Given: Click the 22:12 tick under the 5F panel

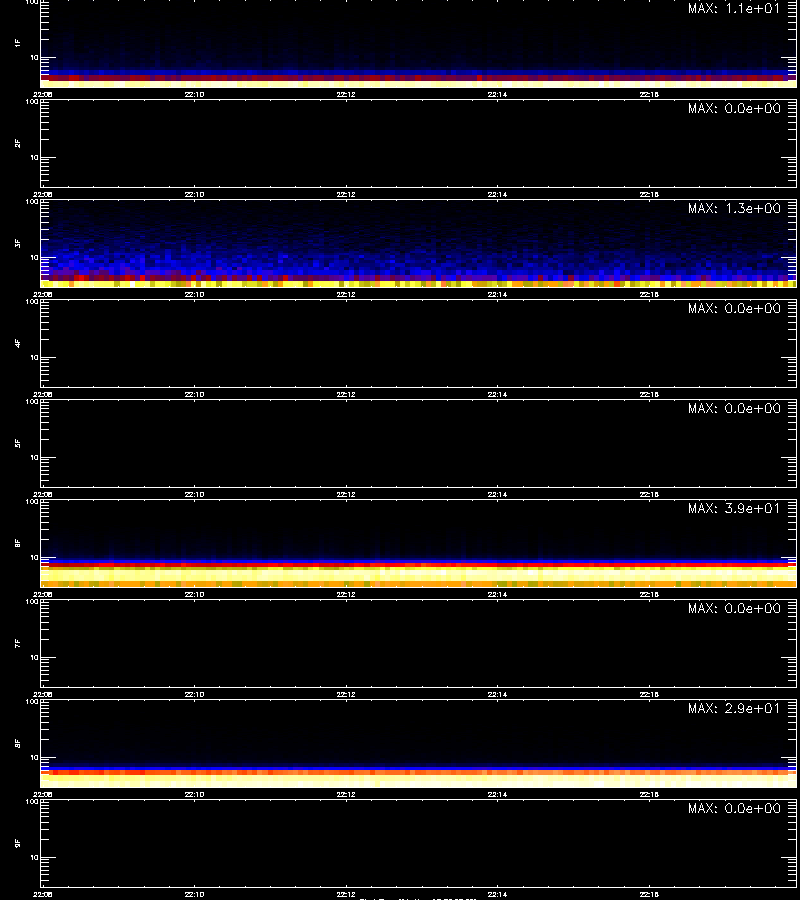Looking at the screenshot, I should [x=345, y=494].
